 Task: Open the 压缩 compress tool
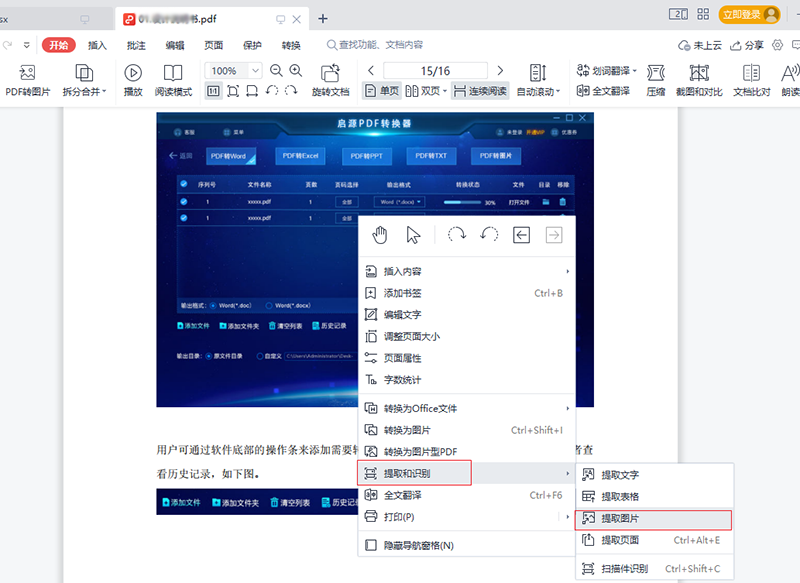656,81
